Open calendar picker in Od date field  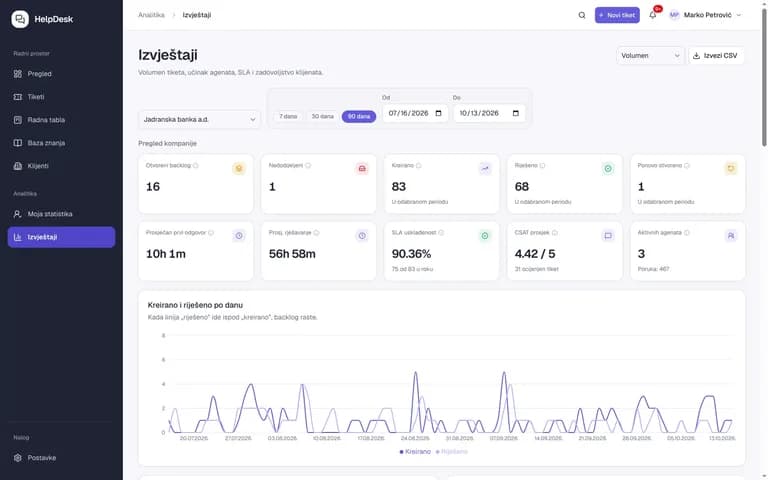tap(438, 113)
